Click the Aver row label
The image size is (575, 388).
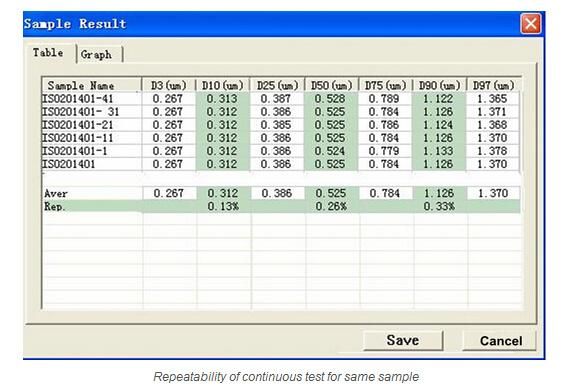pos(56,193)
